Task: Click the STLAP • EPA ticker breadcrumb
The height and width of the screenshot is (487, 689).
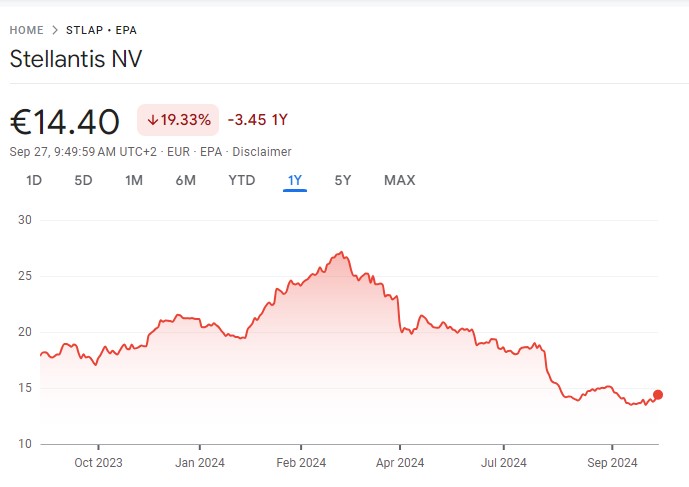Action: tap(102, 30)
